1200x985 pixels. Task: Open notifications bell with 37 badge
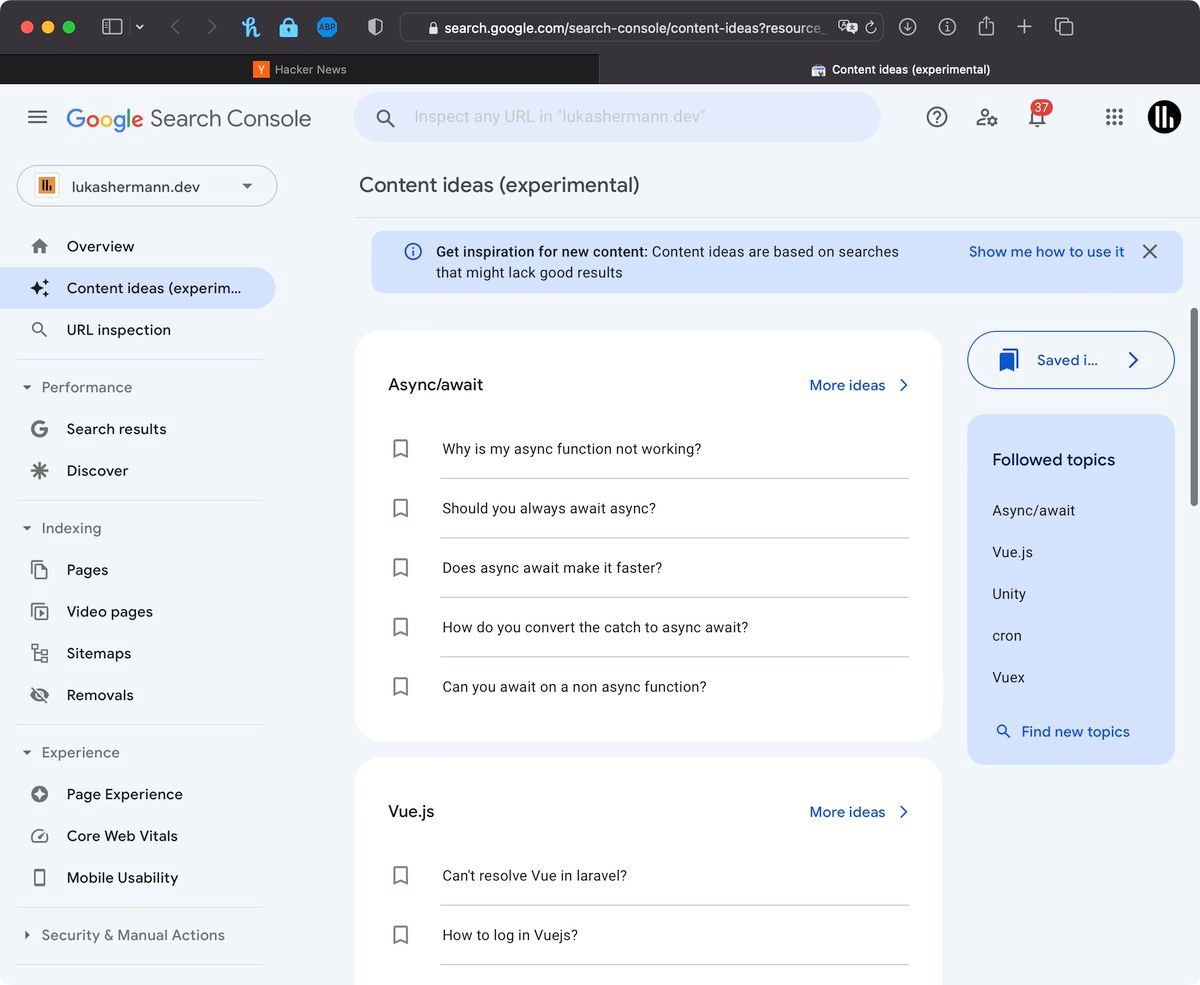click(1037, 117)
